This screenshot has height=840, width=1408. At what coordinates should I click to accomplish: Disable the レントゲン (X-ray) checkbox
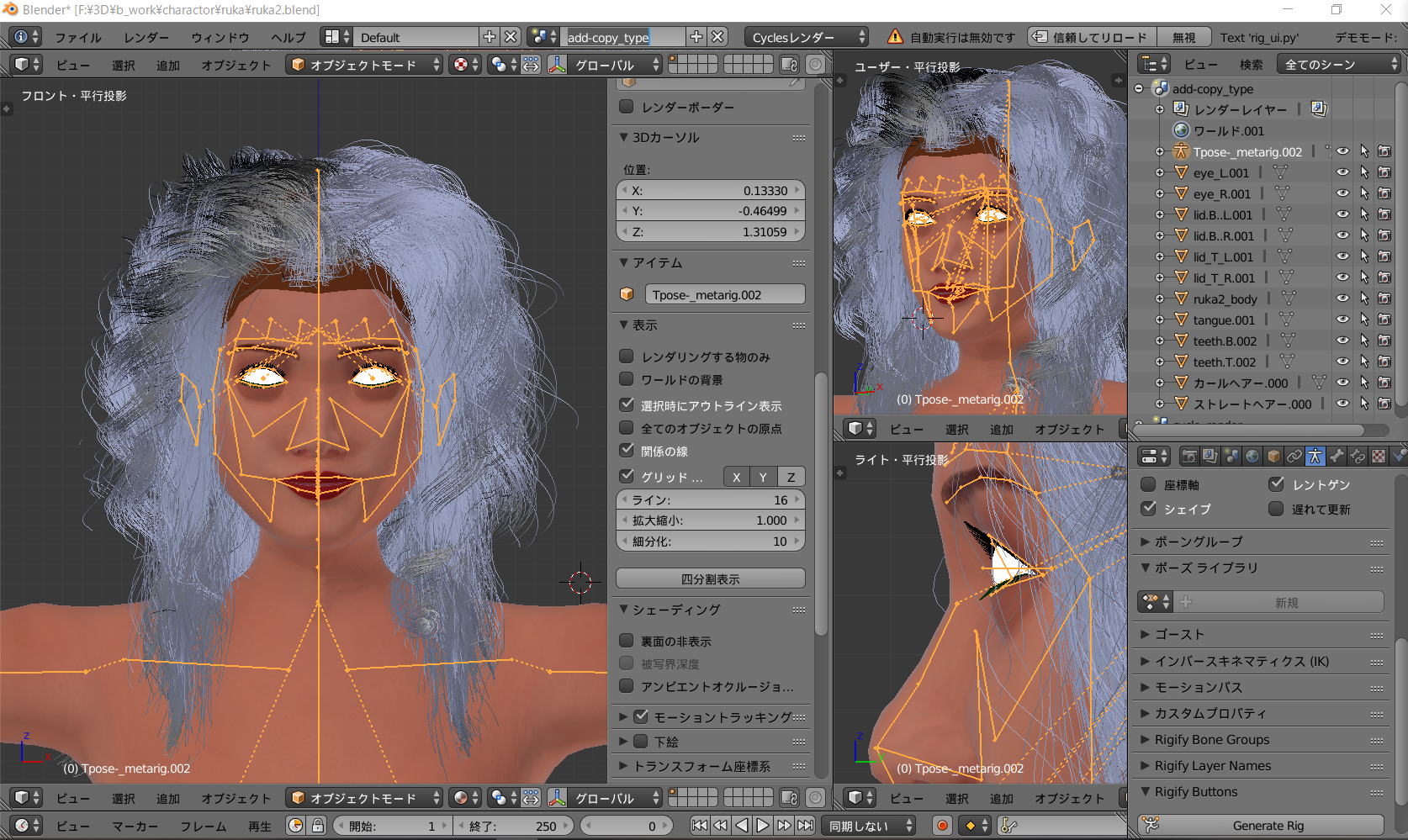click(x=1276, y=484)
